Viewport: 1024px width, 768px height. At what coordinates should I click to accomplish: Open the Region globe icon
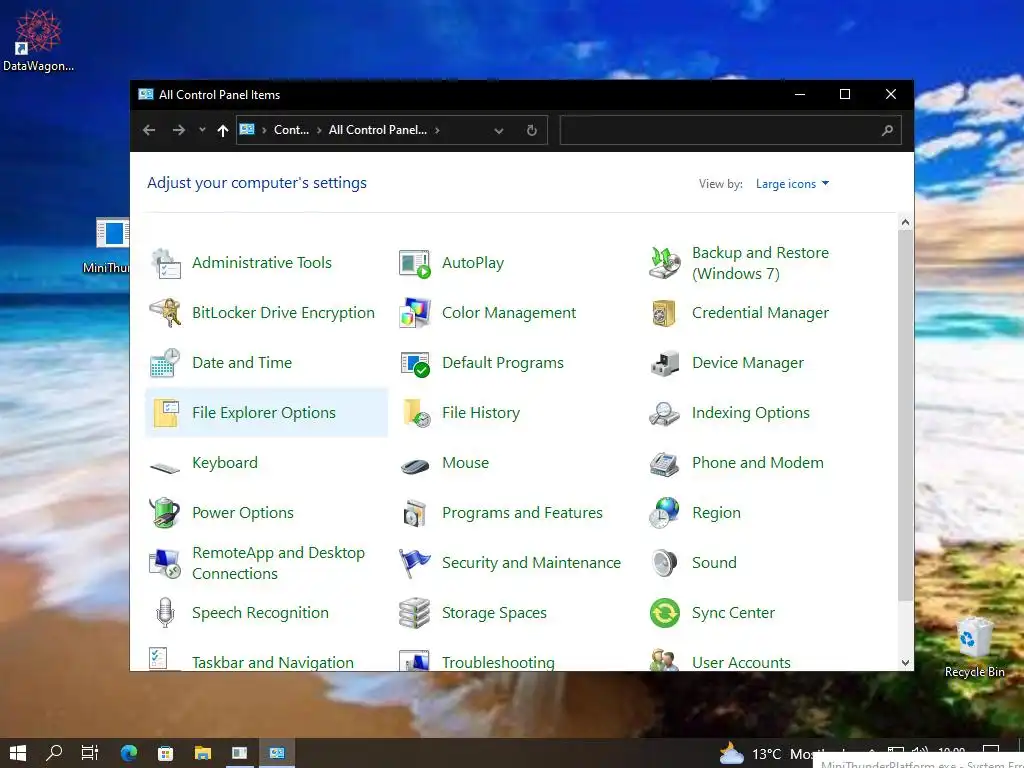[x=664, y=513]
